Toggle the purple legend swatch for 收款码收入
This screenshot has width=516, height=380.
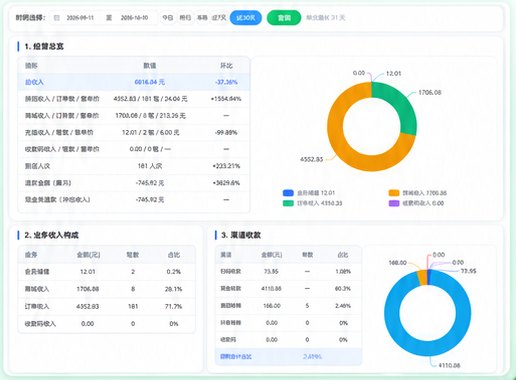(394, 203)
